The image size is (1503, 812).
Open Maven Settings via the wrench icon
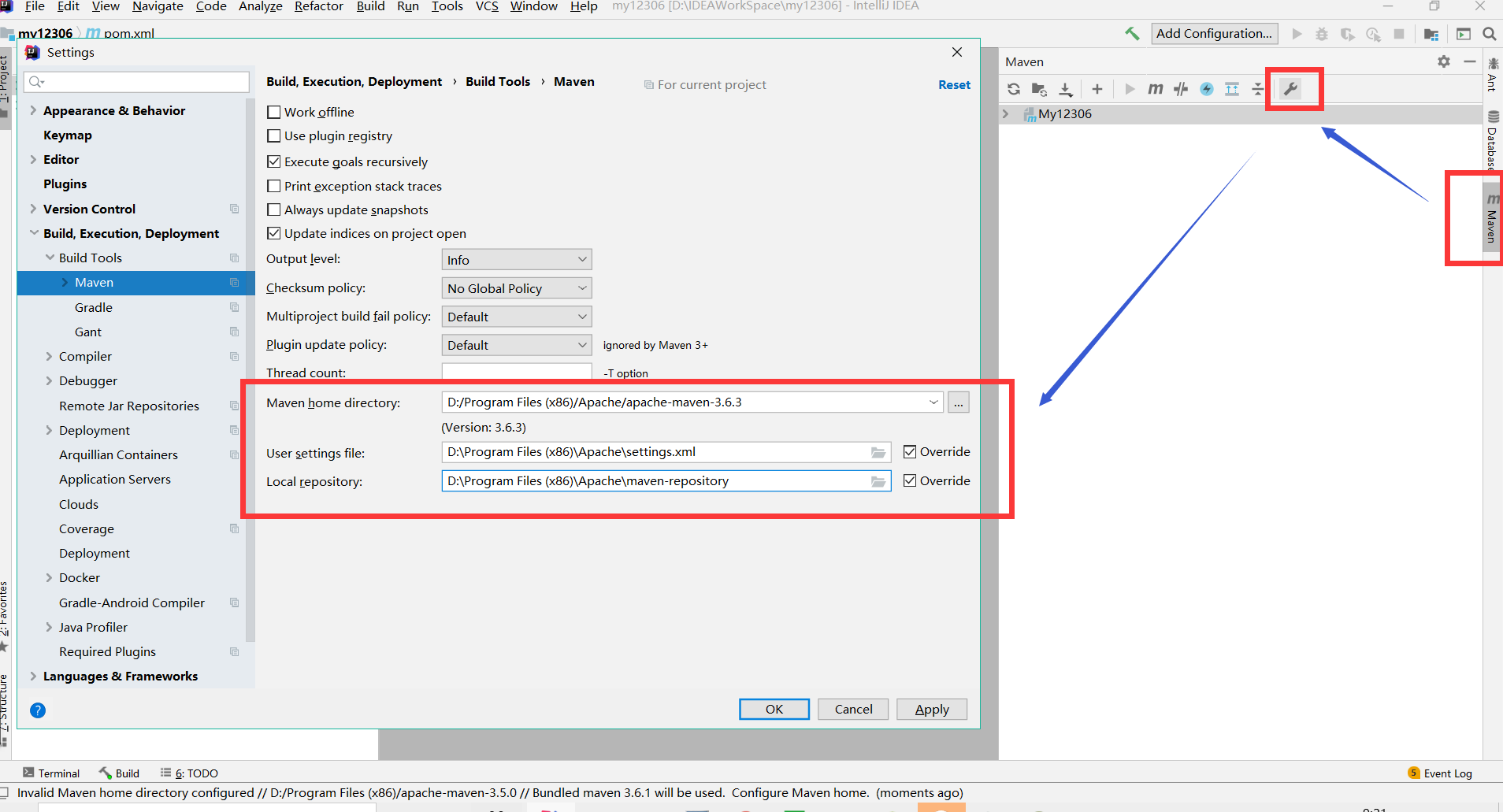(x=1290, y=89)
